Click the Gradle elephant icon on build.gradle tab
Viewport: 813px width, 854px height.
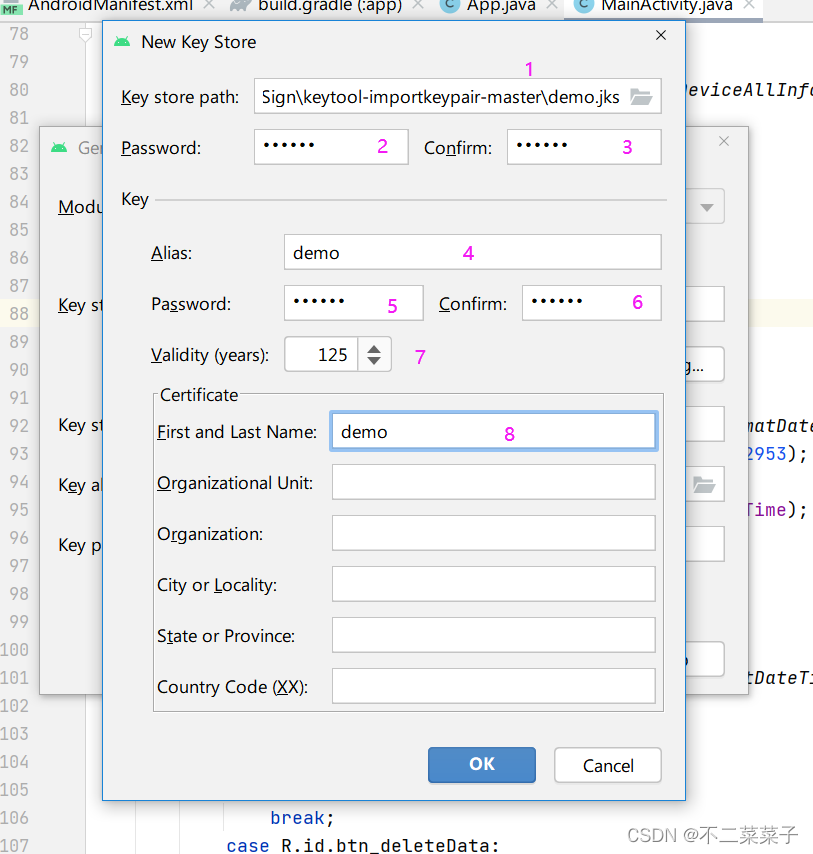click(x=237, y=7)
